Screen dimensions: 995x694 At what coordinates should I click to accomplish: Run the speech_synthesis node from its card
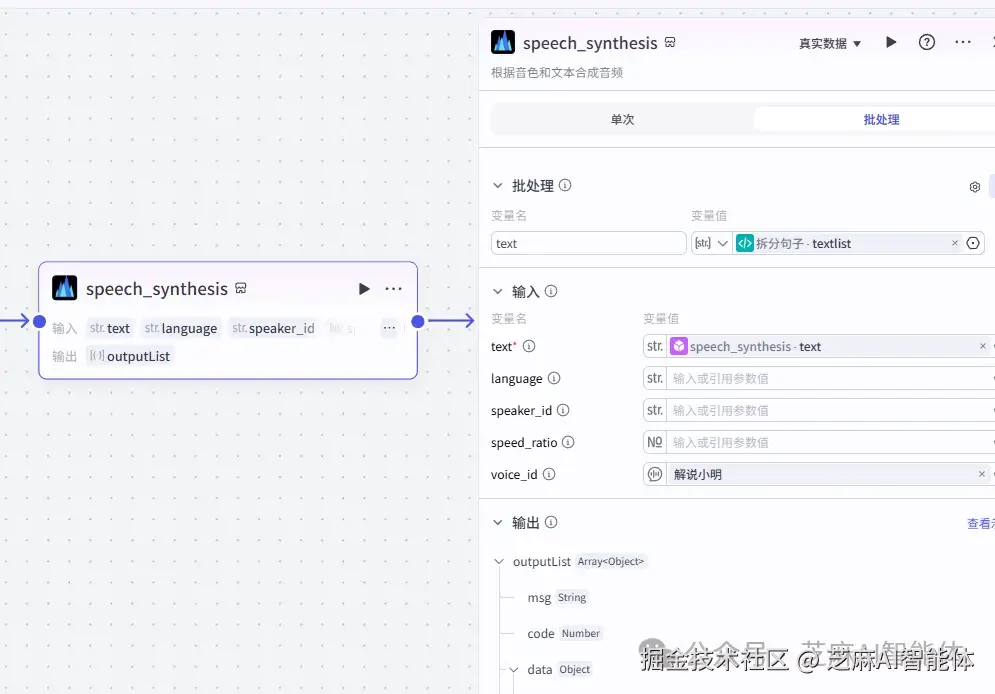(x=364, y=288)
